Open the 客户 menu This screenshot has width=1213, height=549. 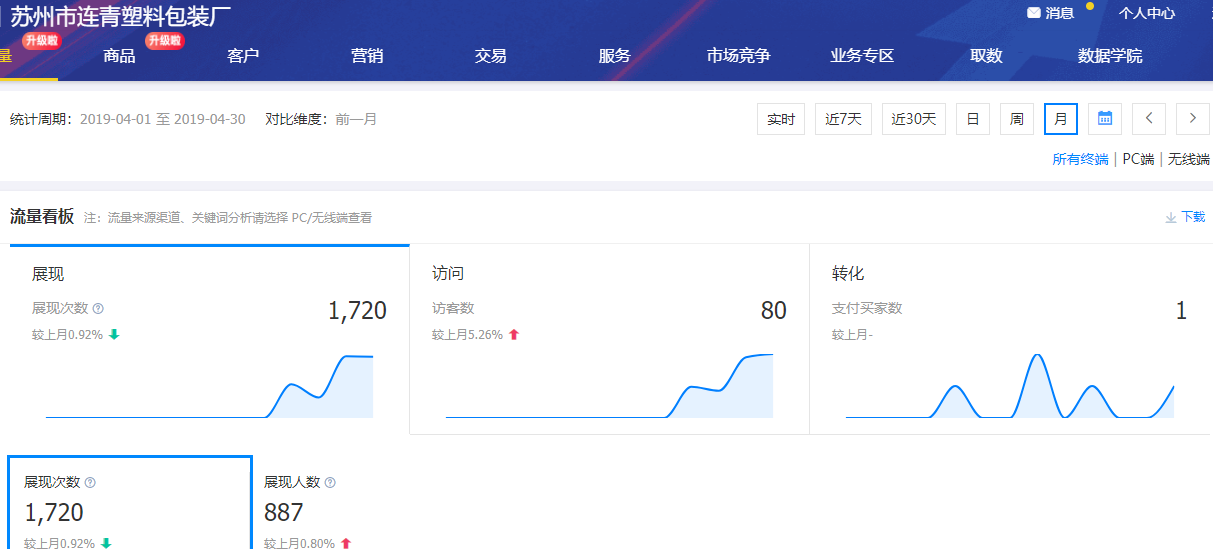[x=243, y=56]
